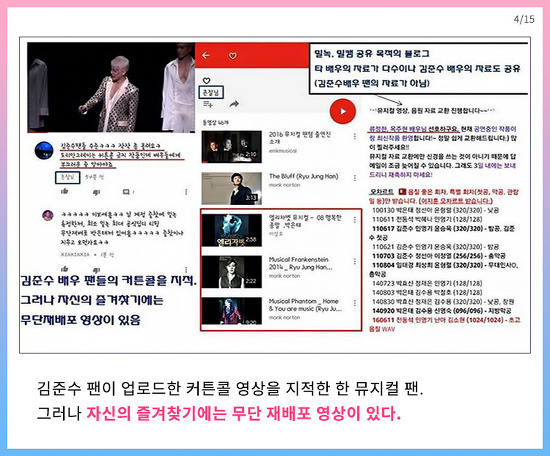The height and width of the screenshot is (456, 550).
Task: Open 'monk norton' under The Bluff
Action: (x=284, y=185)
